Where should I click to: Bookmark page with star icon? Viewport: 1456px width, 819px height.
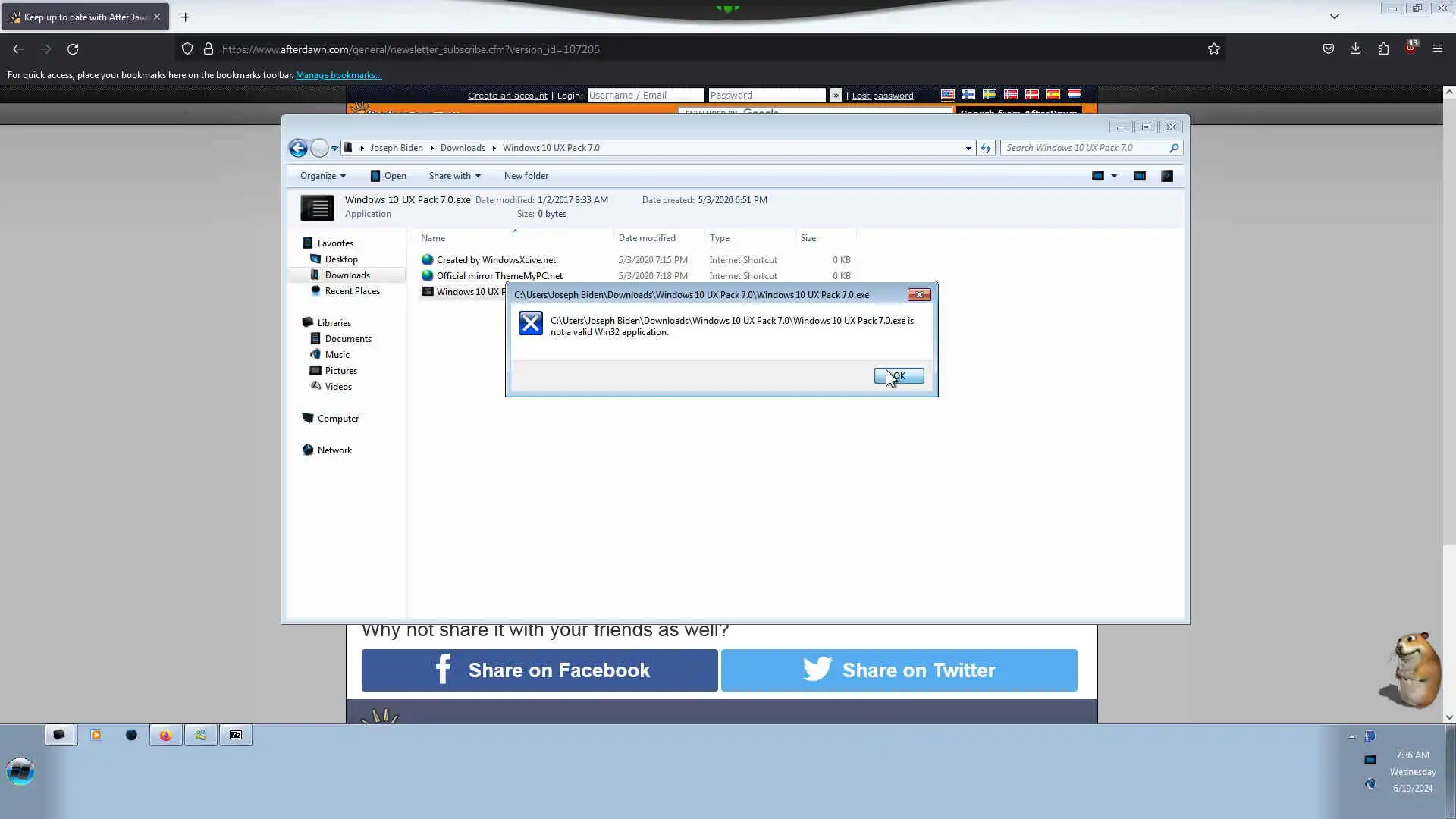[1213, 49]
